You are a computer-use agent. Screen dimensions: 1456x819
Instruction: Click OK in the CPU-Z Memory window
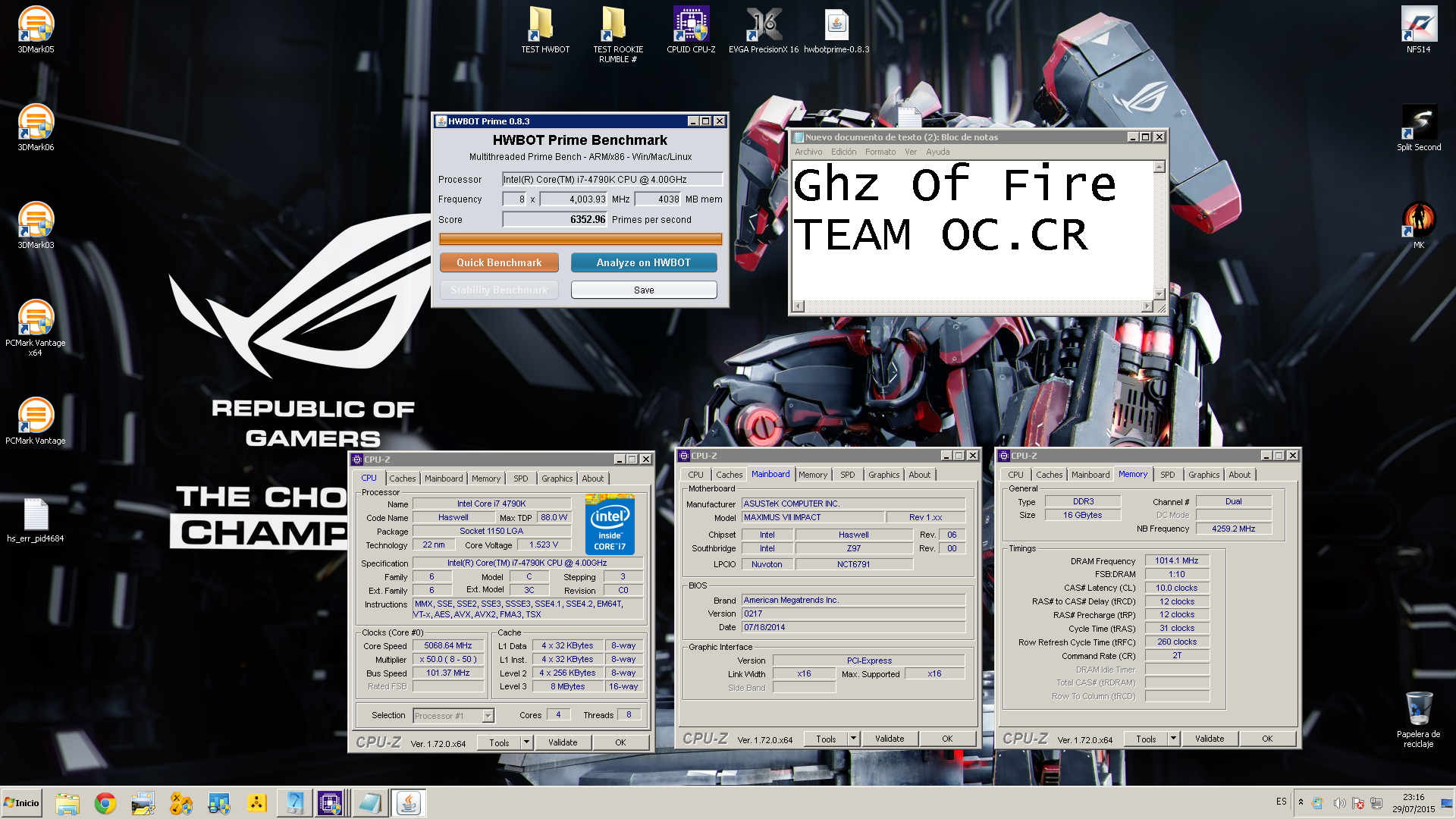click(1267, 739)
